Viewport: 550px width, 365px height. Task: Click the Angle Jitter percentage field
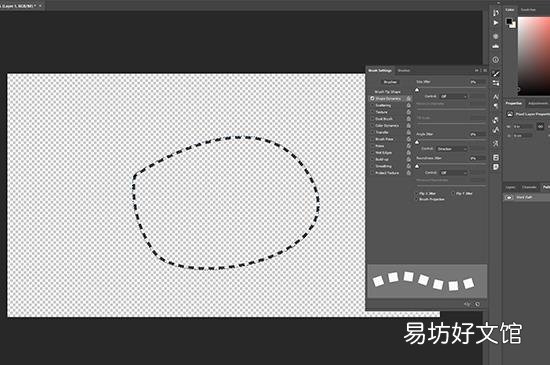click(x=478, y=134)
